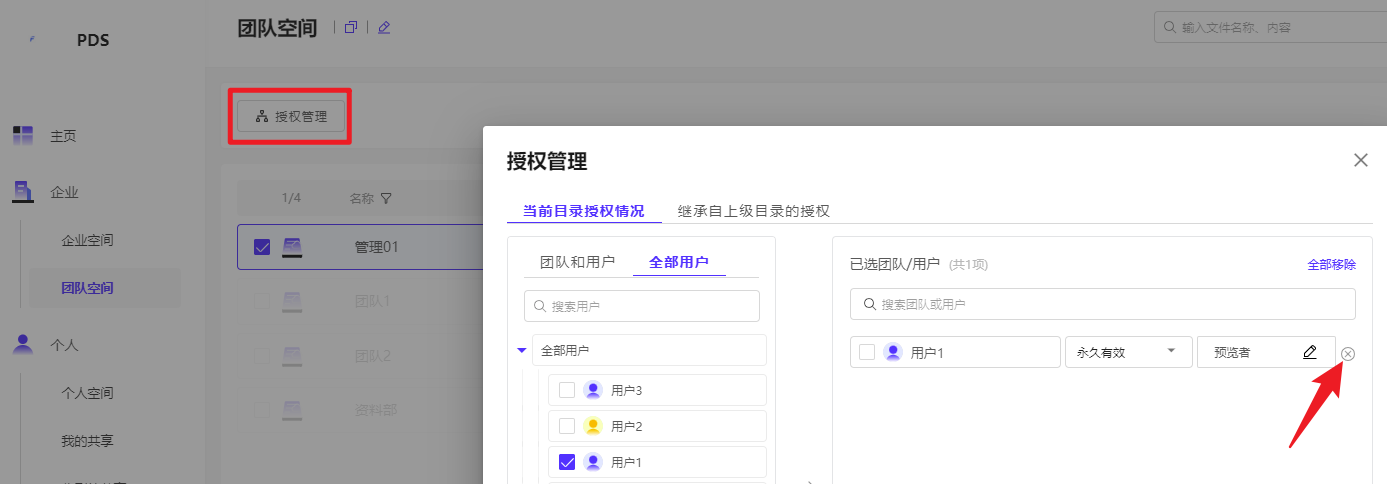Image resolution: width=1387 pixels, height=484 pixels.
Task: Uncheck 用户1 checkbox in user tree
Action: 567,462
